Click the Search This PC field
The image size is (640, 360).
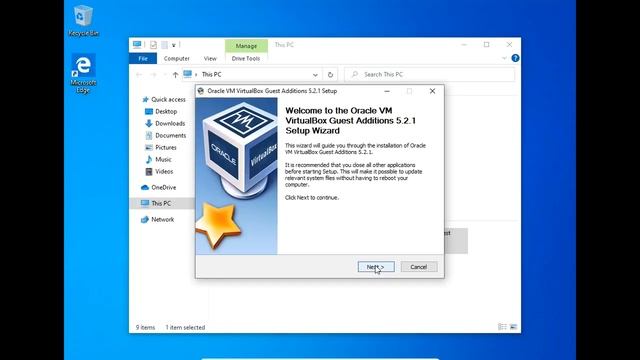[x=429, y=74]
